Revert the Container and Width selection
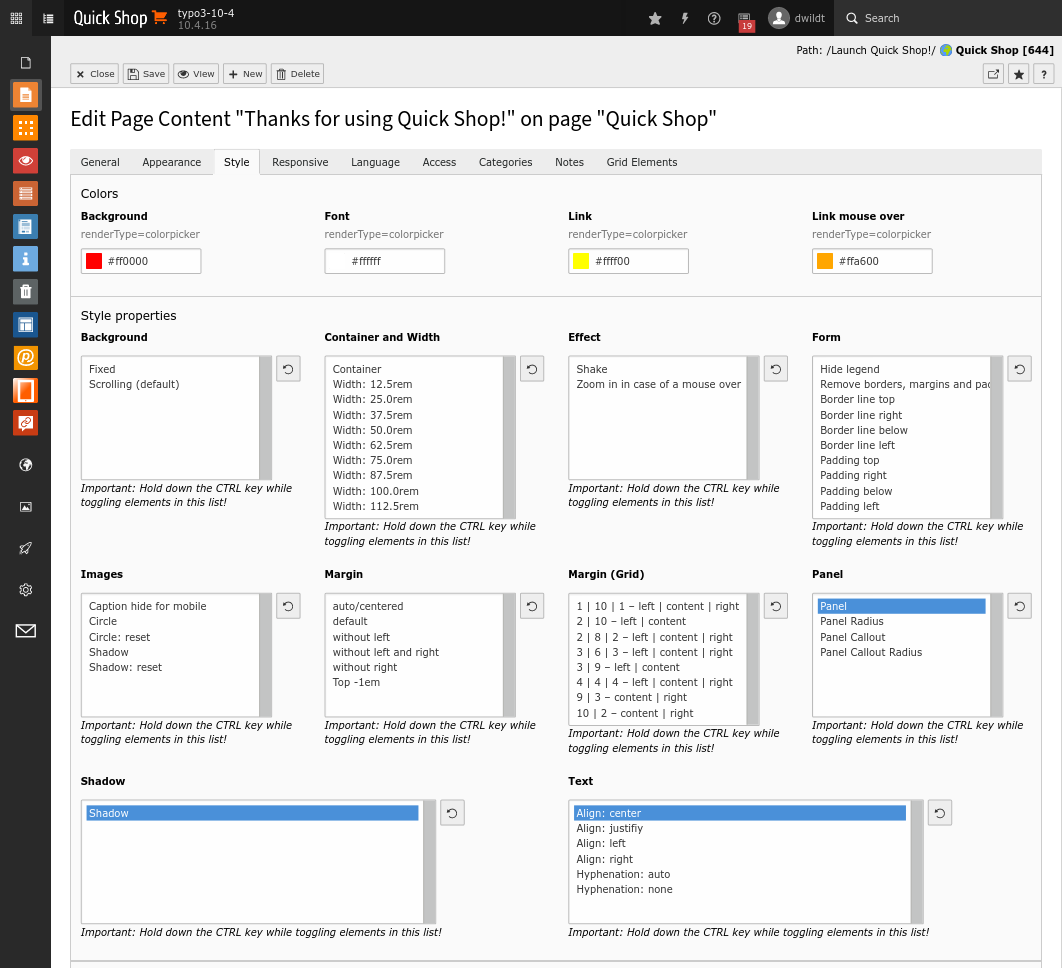The height and width of the screenshot is (968, 1062). point(532,369)
